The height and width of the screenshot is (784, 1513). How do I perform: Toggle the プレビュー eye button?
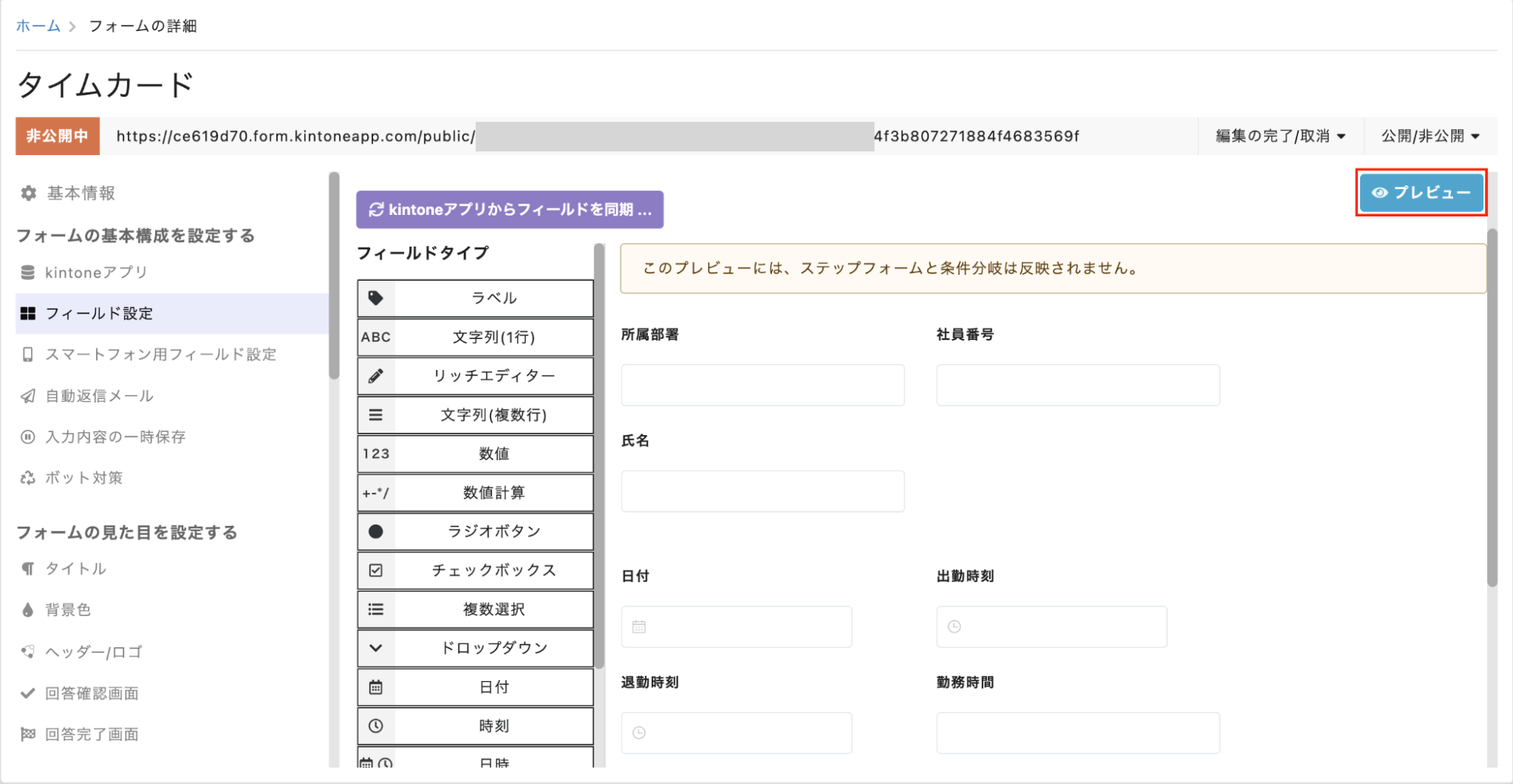[1421, 193]
